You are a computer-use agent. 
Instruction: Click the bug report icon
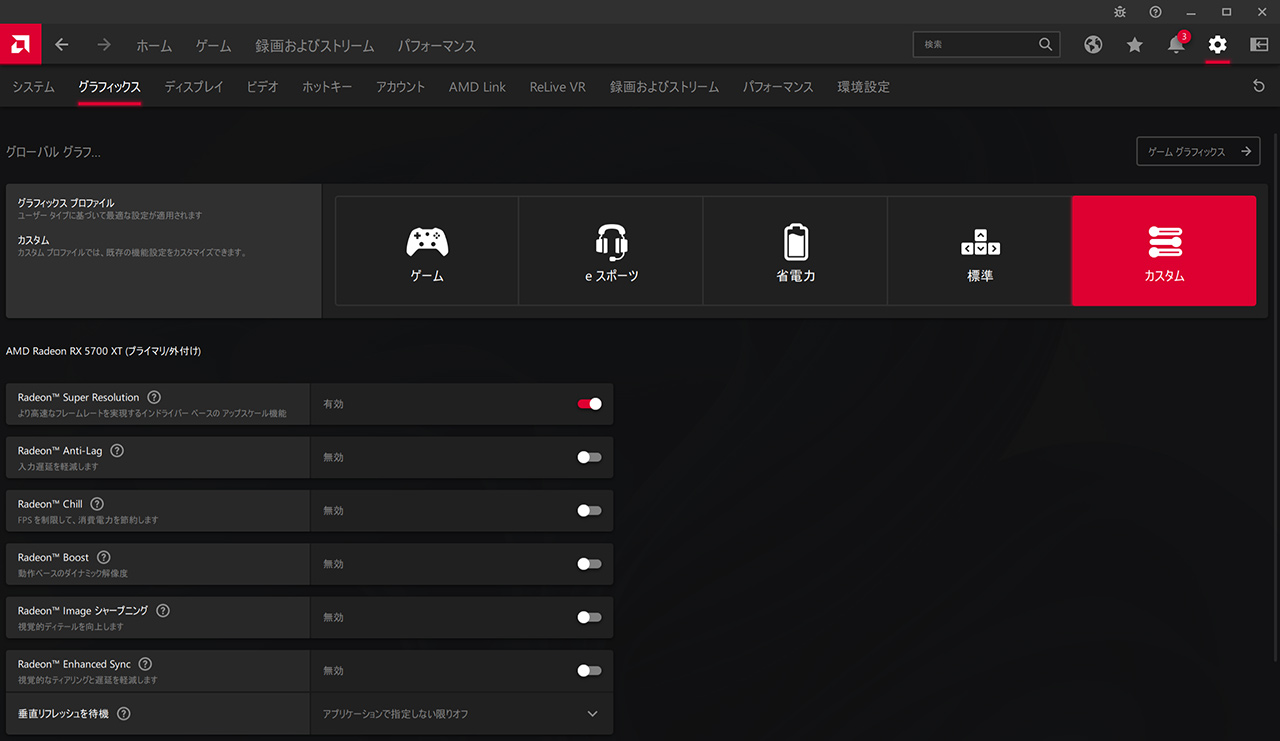tap(1120, 12)
